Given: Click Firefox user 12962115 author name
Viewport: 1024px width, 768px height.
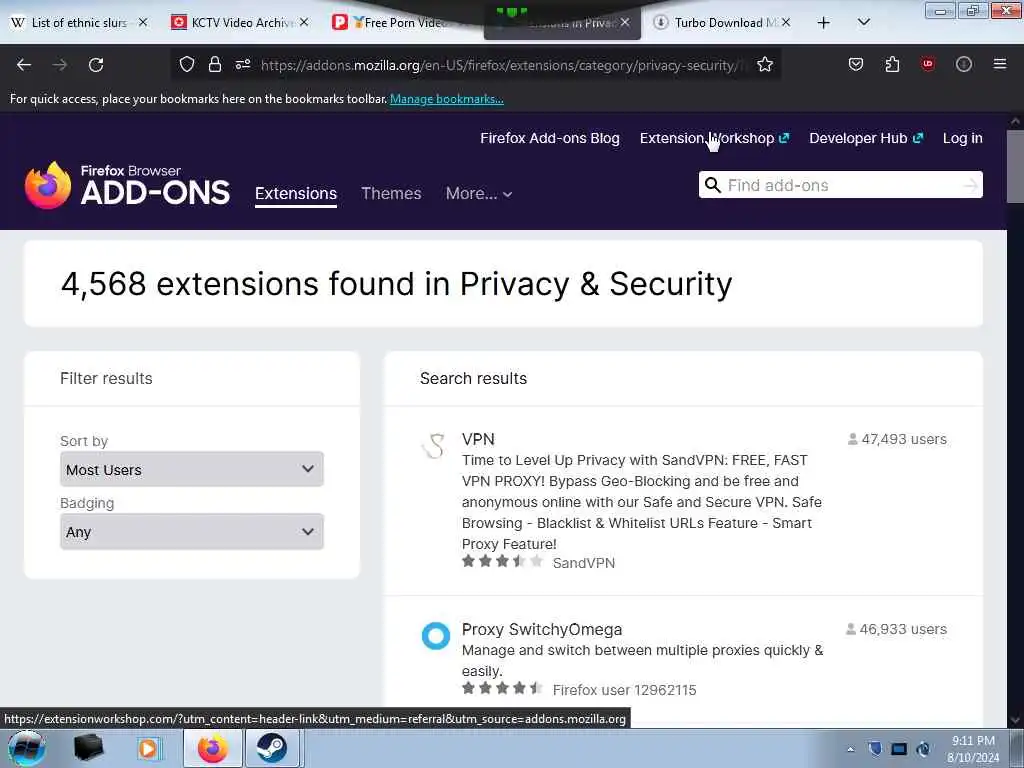Looking at the screenshot, I should (x=624, y=690).
